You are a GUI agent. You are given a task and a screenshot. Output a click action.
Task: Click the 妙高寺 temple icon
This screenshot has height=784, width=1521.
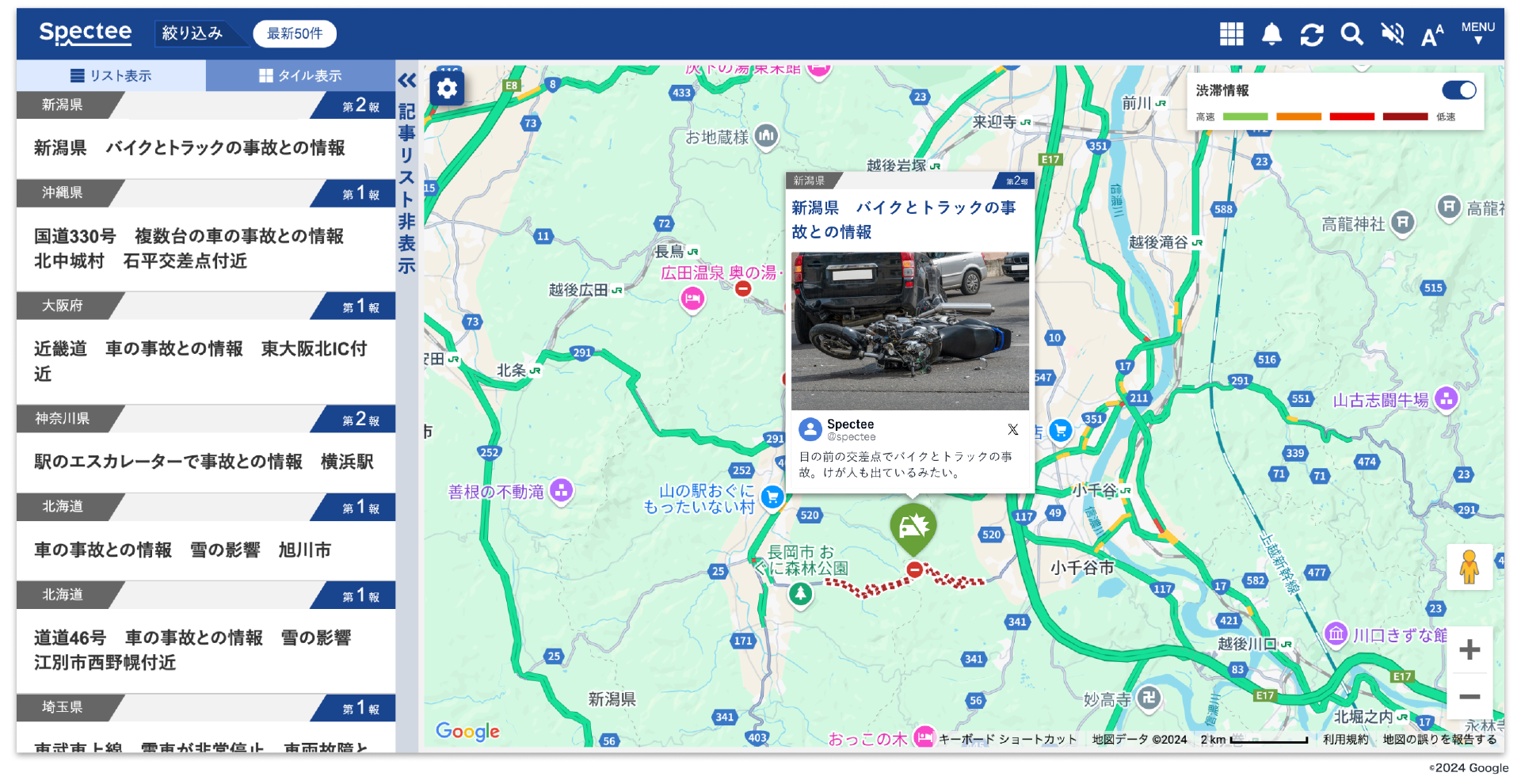pos(1149,698)
